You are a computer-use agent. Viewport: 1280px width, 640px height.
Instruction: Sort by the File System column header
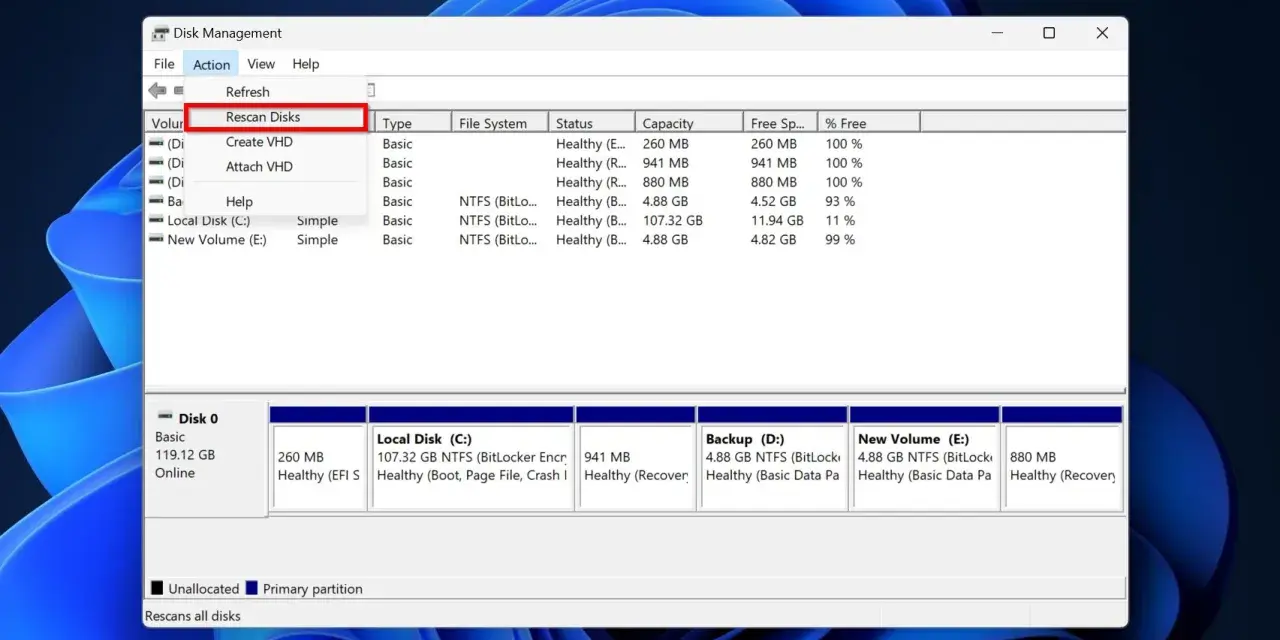point(500,123)
